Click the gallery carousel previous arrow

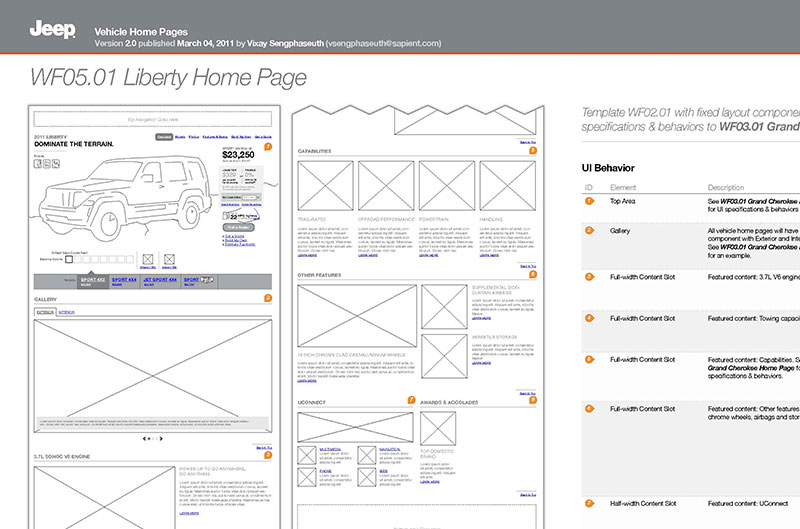(x=144, y=438)
